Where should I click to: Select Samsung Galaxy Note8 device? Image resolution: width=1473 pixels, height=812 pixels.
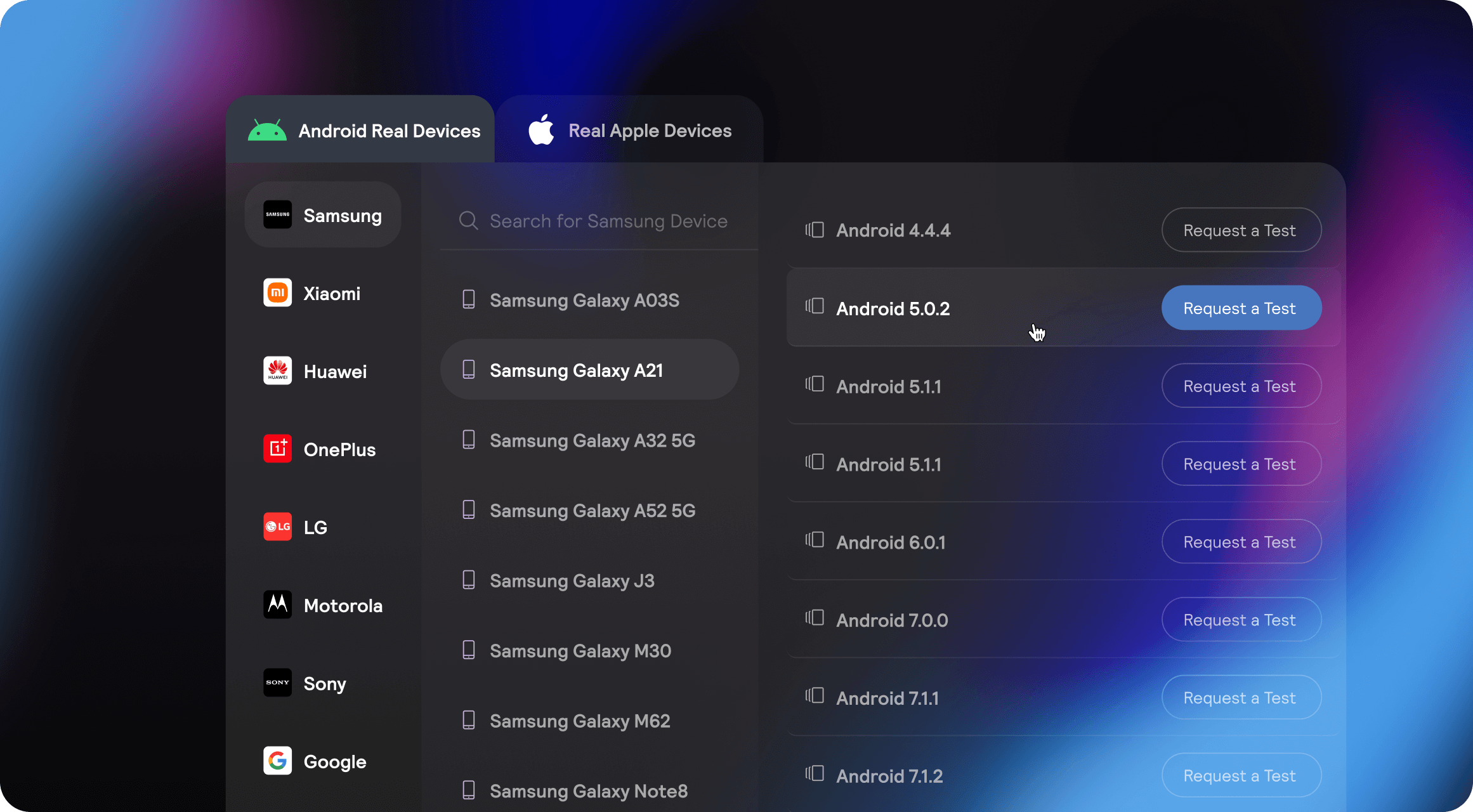(589, 790)
